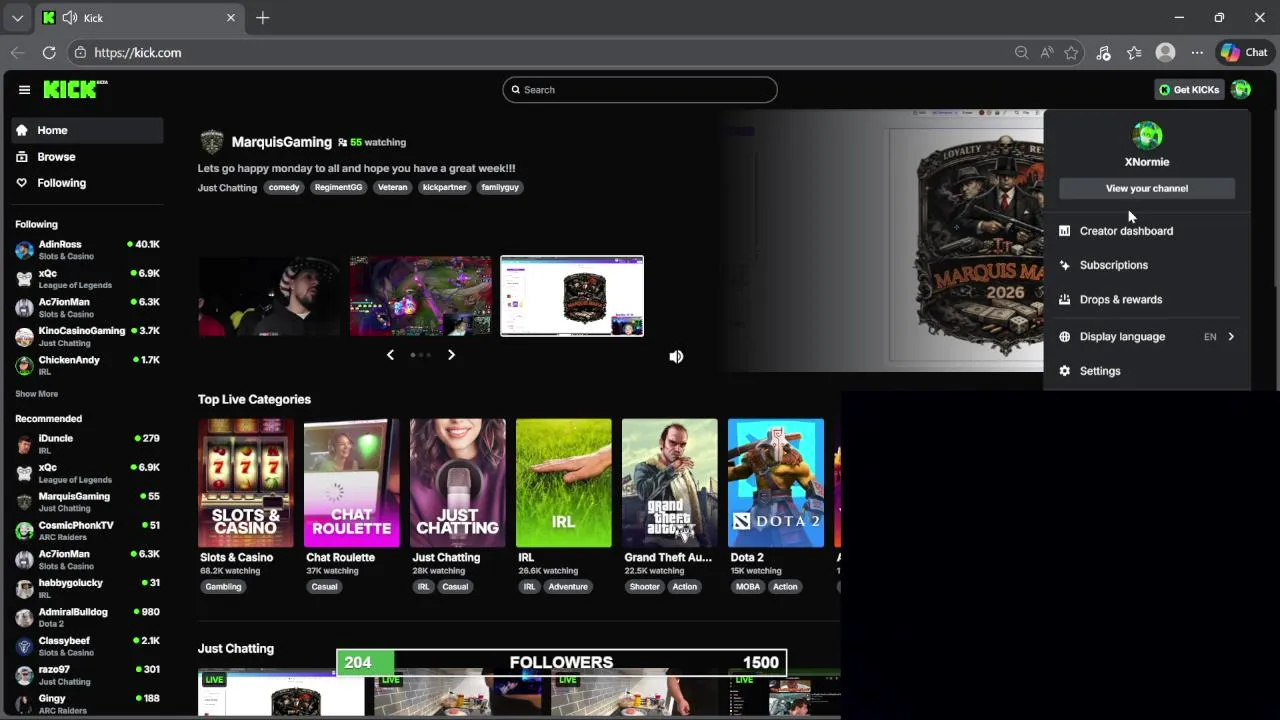The height and width of the screenshot is (720, 1280).
Task: Open Settings from profile menu
Action: 1147,371
